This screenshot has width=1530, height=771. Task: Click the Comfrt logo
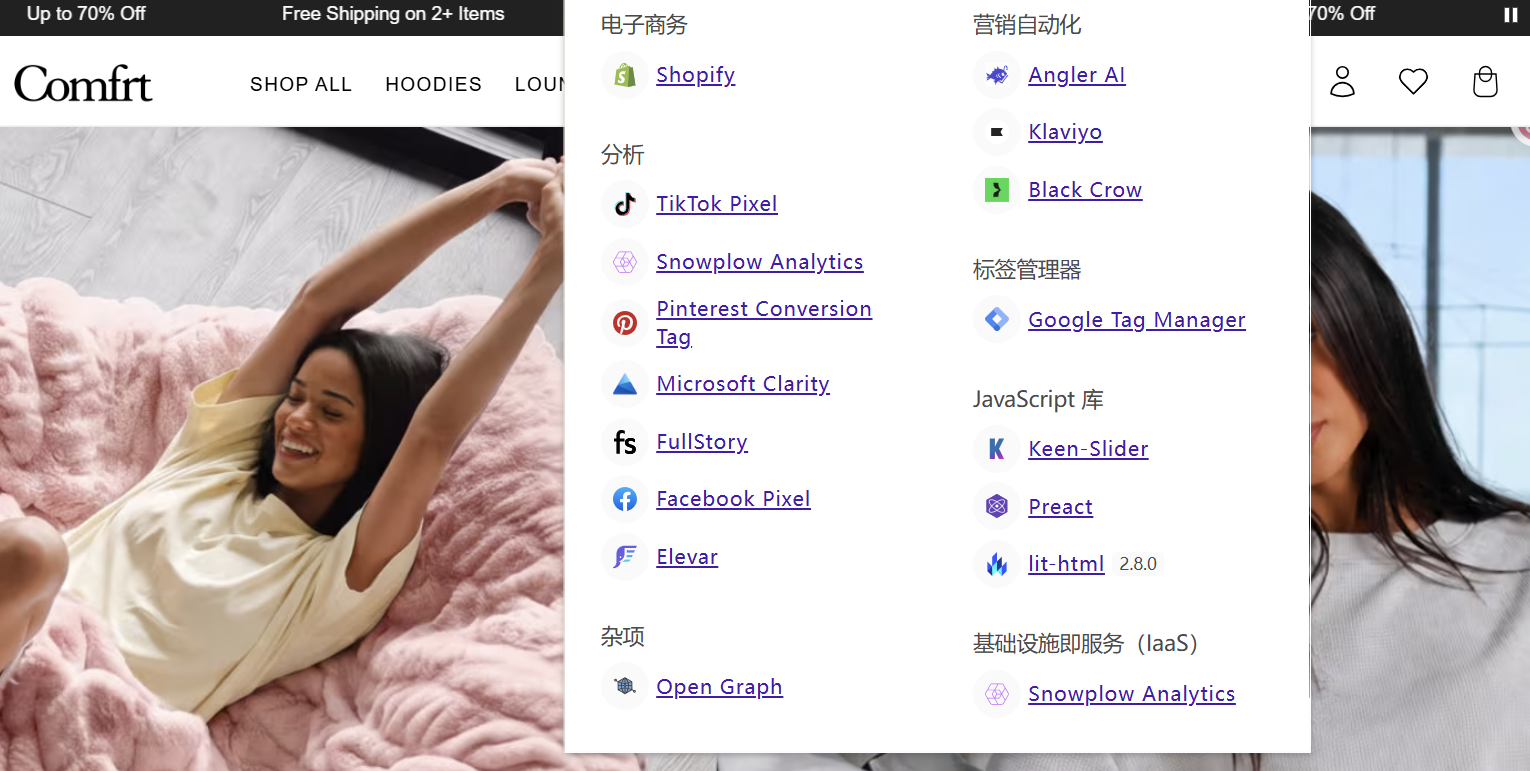[83, 84]
